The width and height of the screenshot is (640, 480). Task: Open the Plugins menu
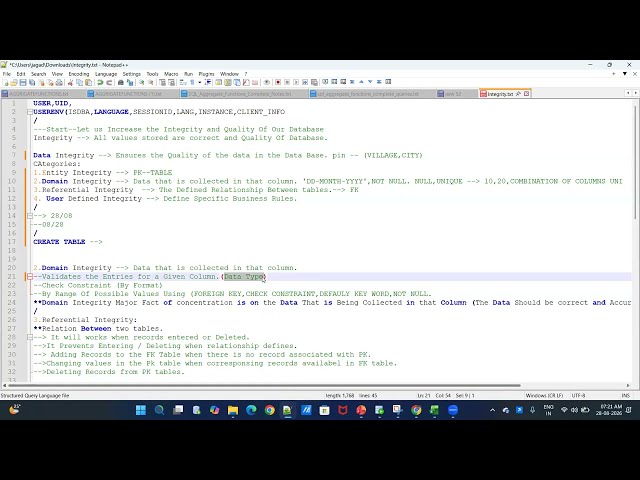(206, 74)
